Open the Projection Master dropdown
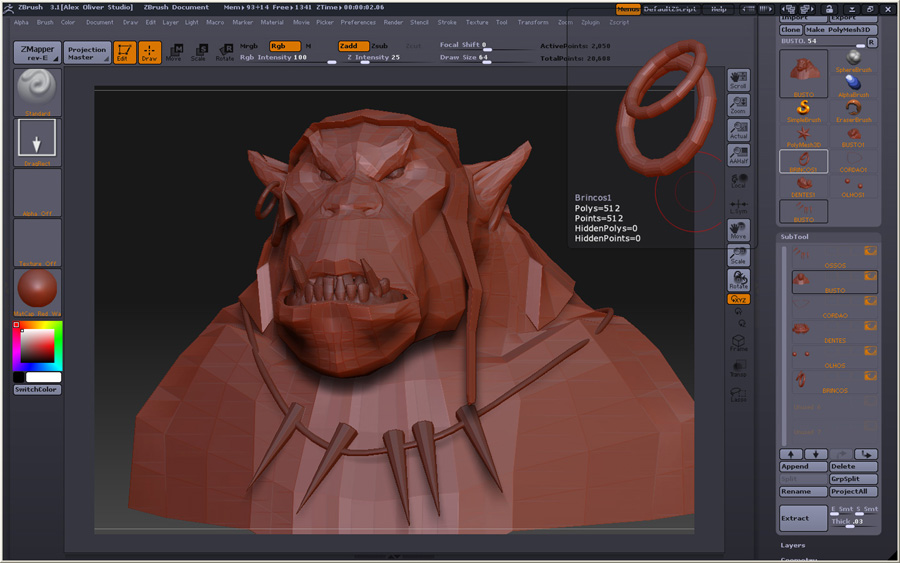Screen dimensions: 900x563 87,52
